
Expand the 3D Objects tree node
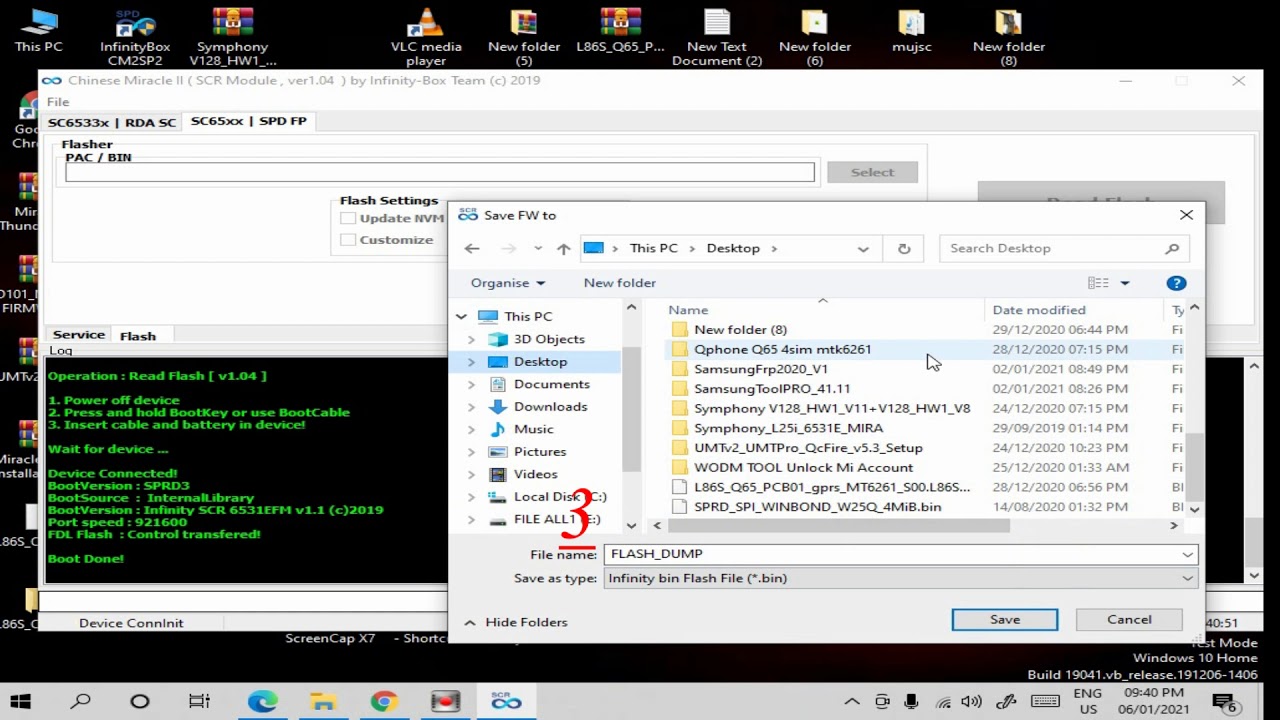click(x=472, y=339)
